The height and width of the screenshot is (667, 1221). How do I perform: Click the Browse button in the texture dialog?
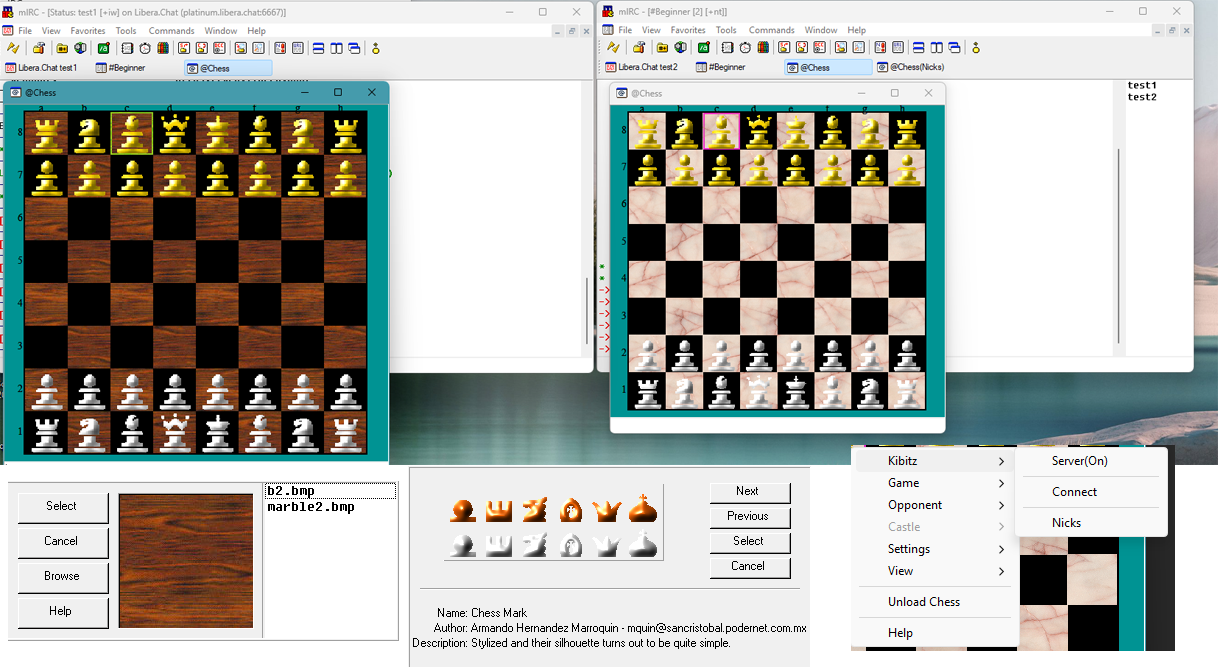[62, 576]
